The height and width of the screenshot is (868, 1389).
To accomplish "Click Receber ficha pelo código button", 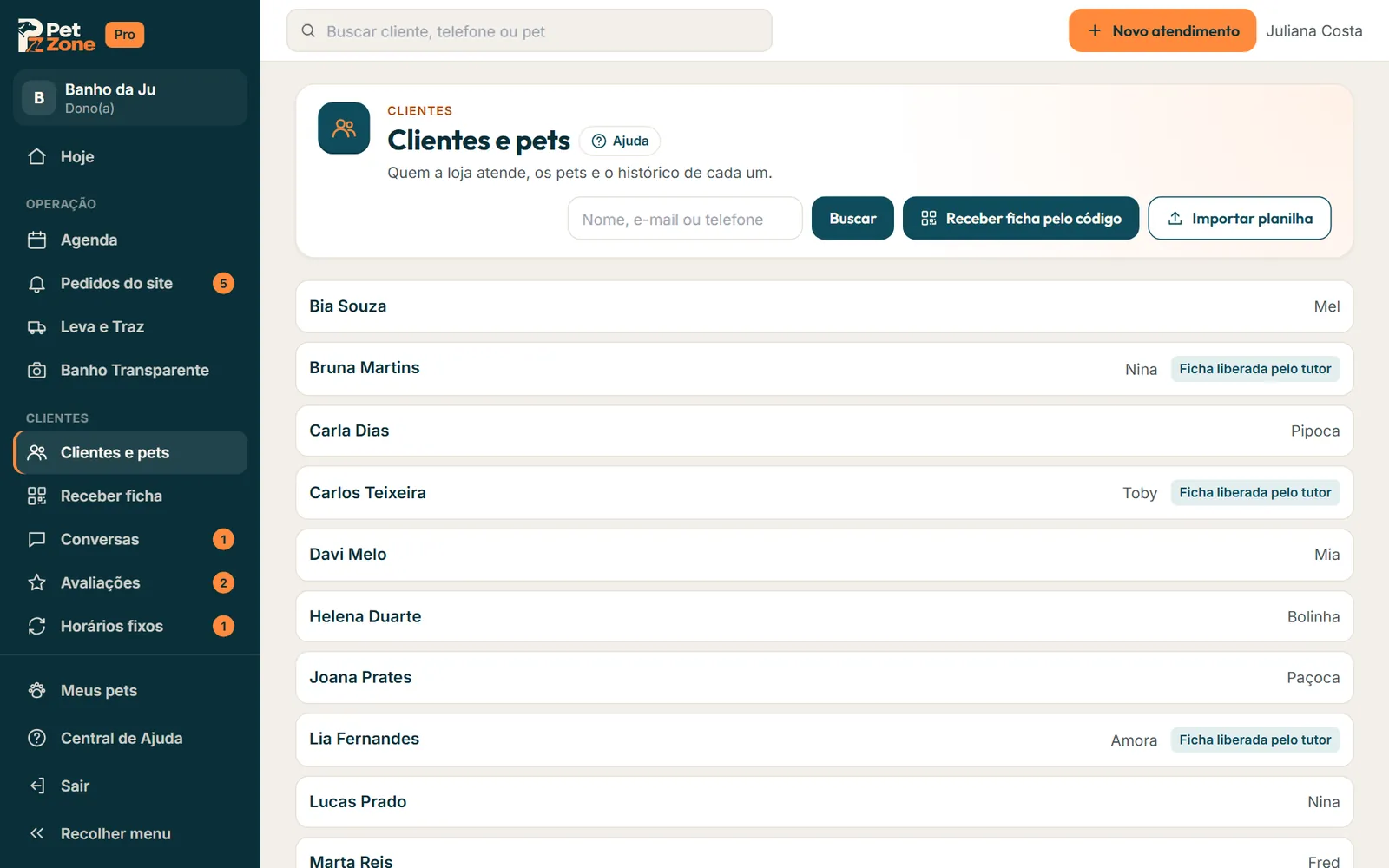I will 1021,219.
